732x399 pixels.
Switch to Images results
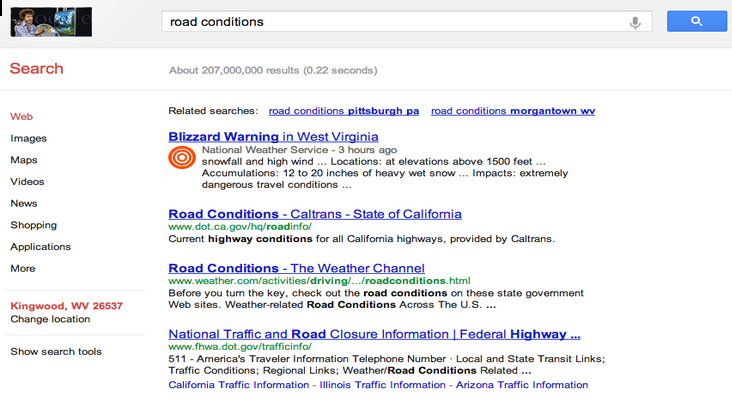click(28, 139)
